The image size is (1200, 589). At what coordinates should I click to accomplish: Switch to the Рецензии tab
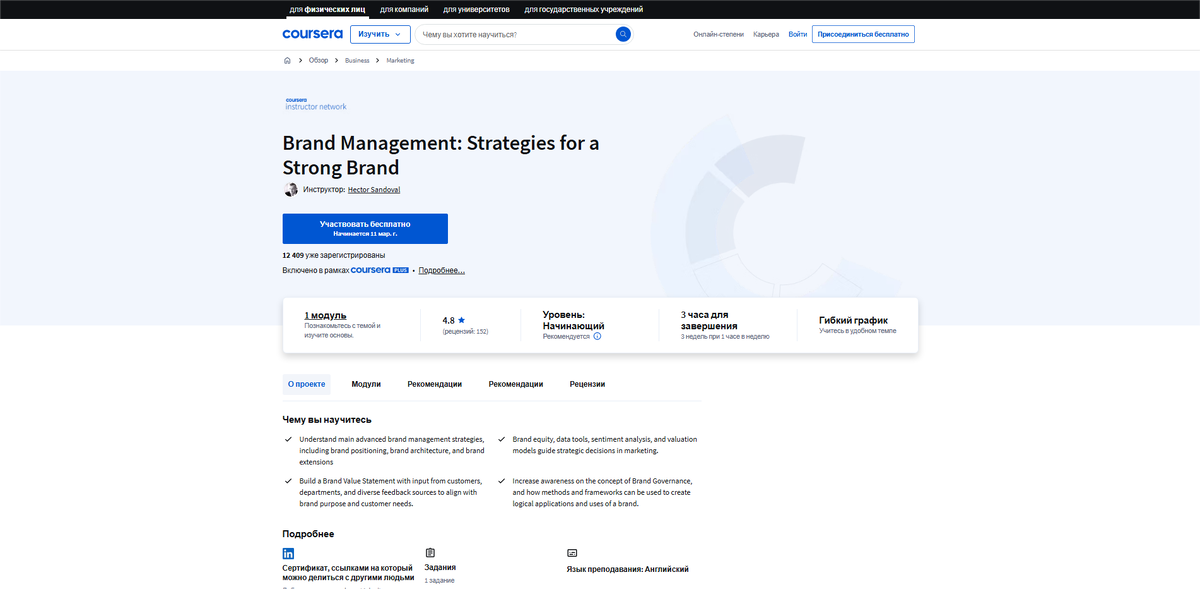click(x=588, y=383)
